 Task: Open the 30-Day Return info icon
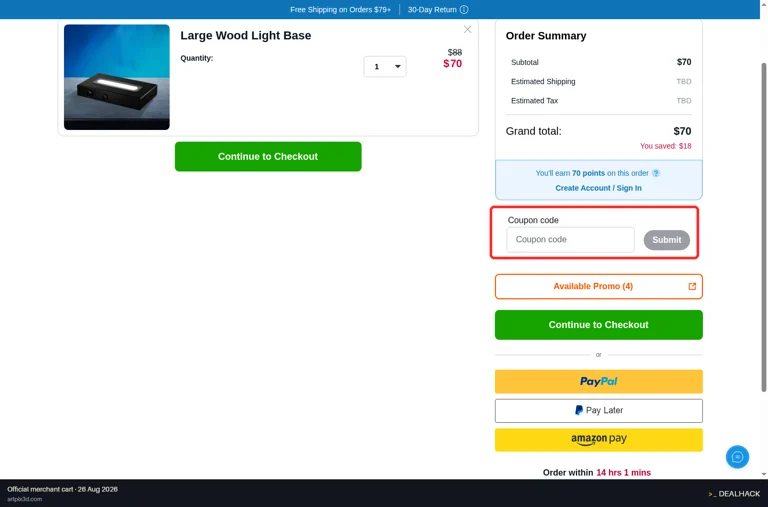coord(464,9)
